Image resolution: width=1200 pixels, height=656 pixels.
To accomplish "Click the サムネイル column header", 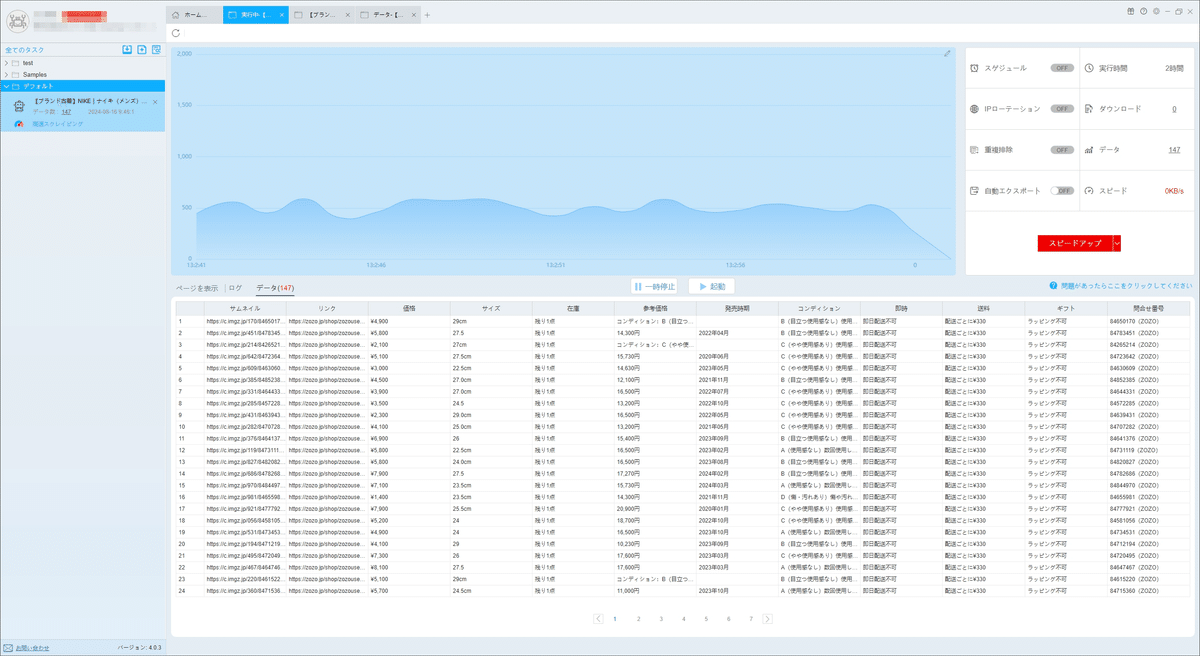I will pos(245,309).
